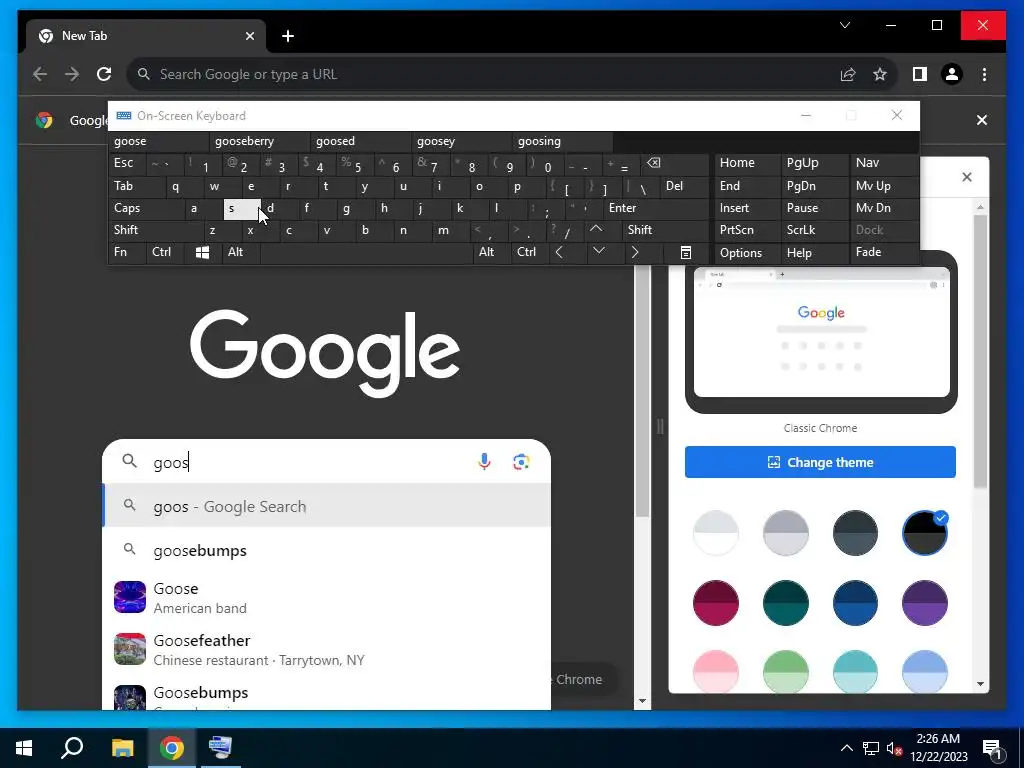Choose the 'gooseberry' keyboard prediction
This screenshot has width=1024, height=768.
[x=260, y=141]
